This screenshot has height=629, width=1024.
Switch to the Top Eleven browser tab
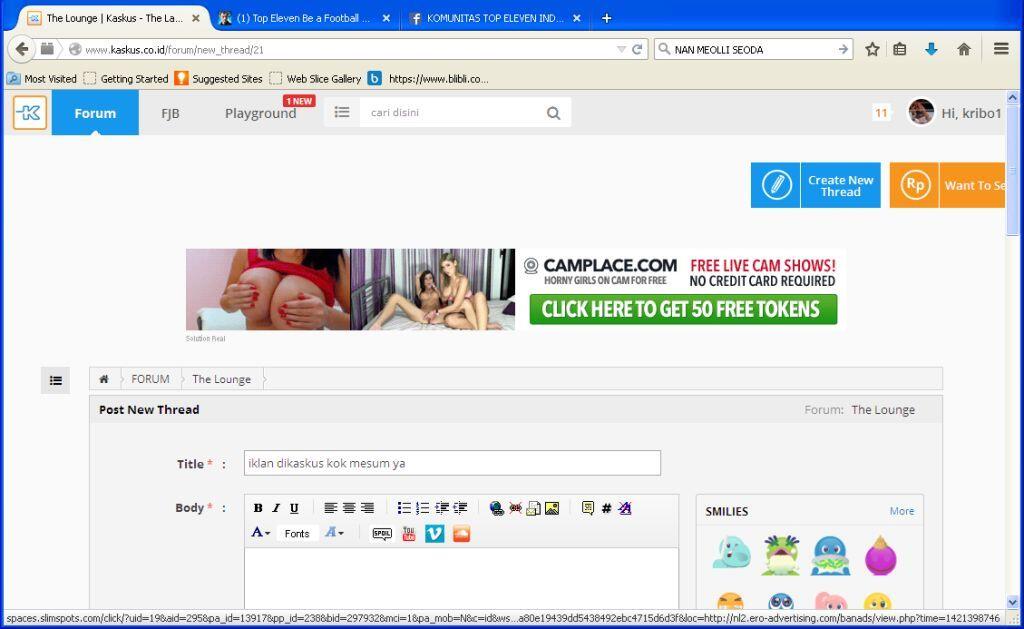[x=304, y=18]
